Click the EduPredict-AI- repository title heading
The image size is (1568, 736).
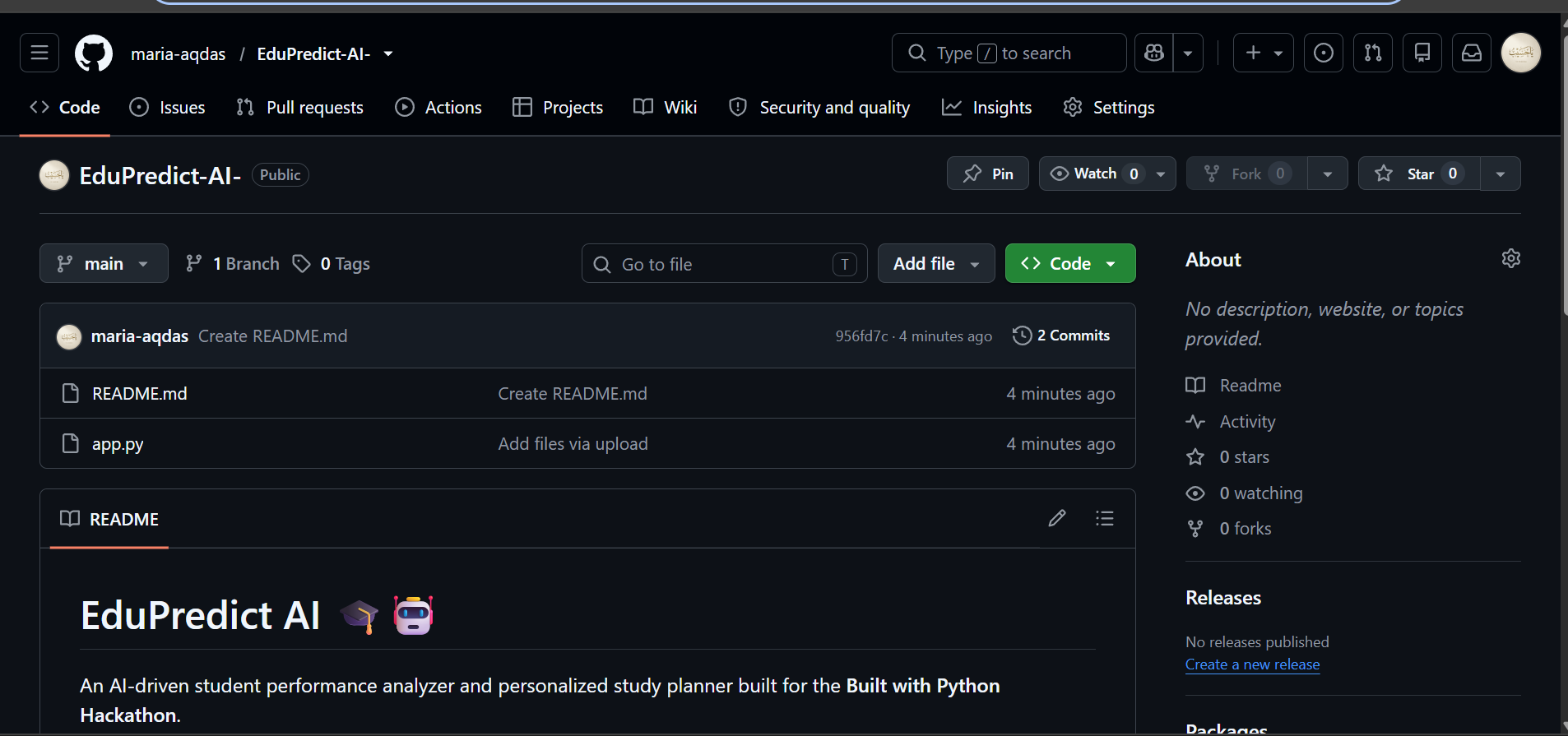(x=160, y=175)
